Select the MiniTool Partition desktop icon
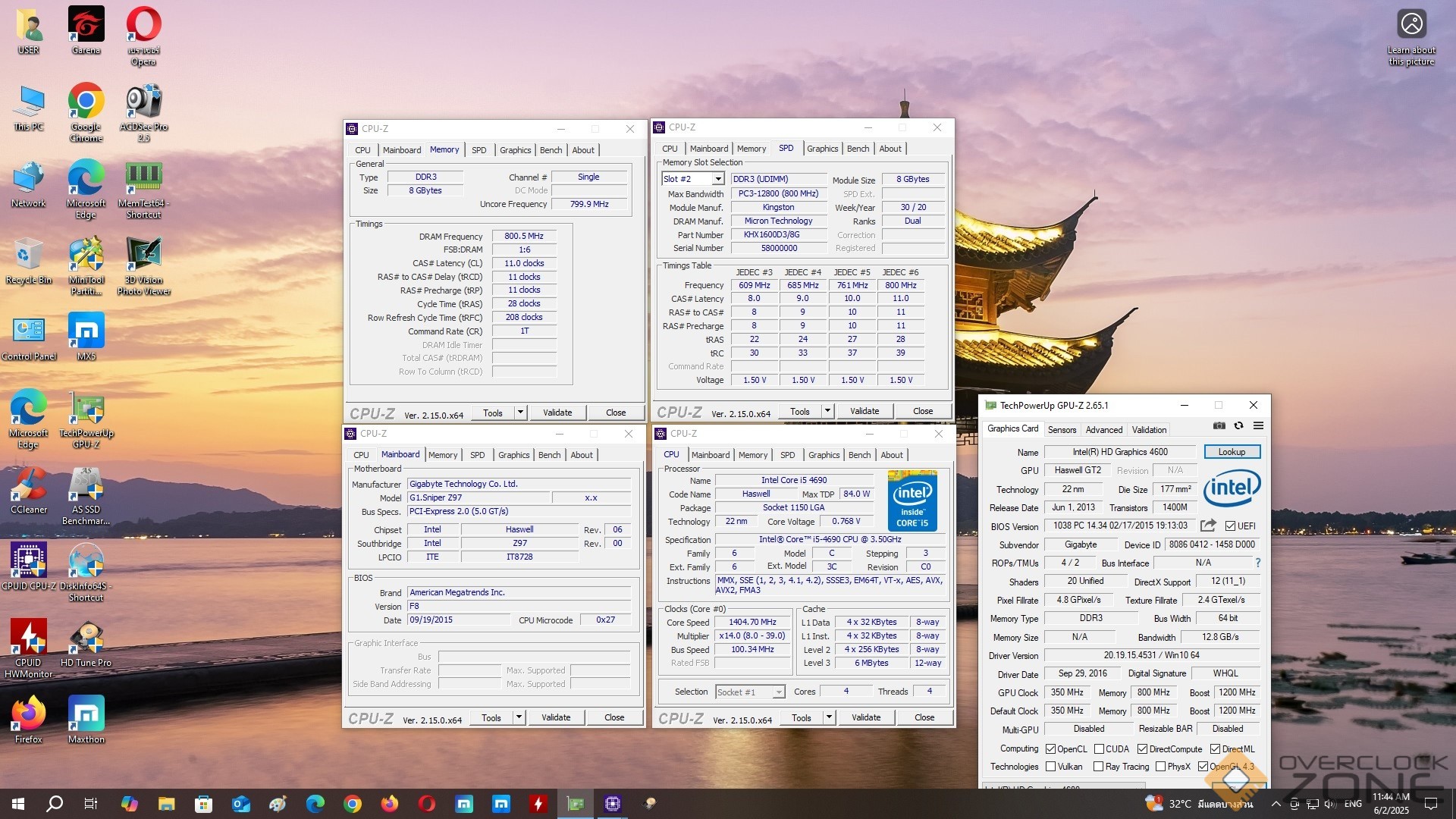1456x819 pixels. point(86,265)
